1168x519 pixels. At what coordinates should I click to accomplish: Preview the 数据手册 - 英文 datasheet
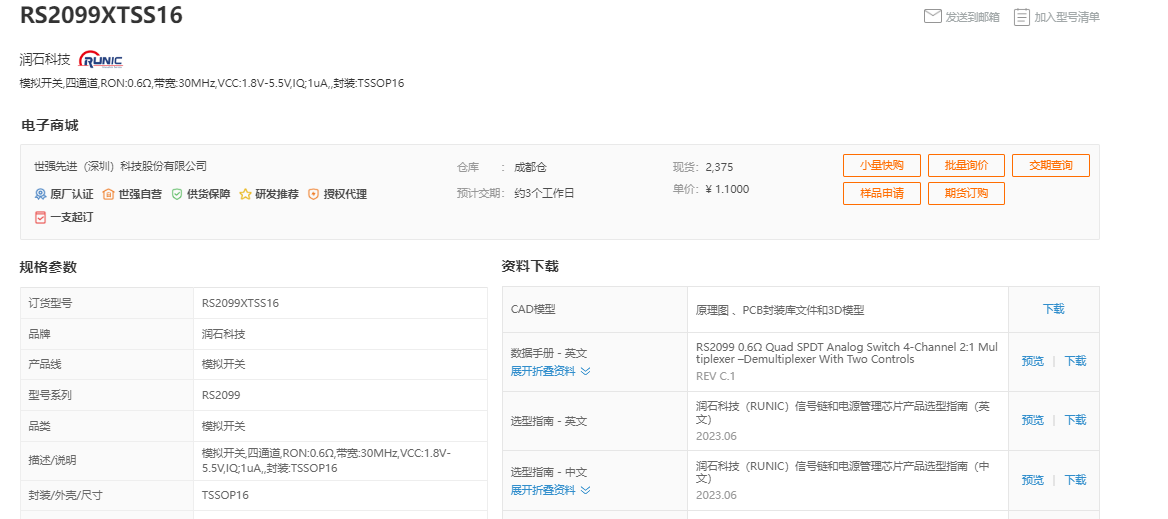click(x=1032, y=361)
